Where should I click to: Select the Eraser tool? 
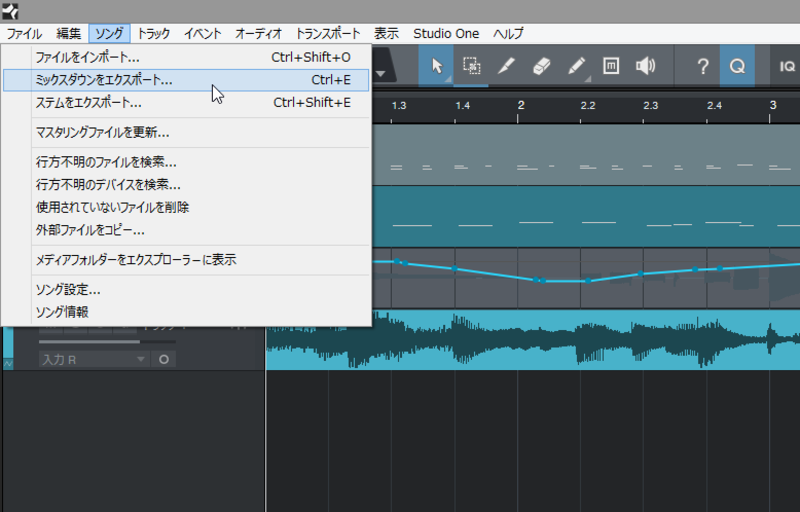coord(541,66)
